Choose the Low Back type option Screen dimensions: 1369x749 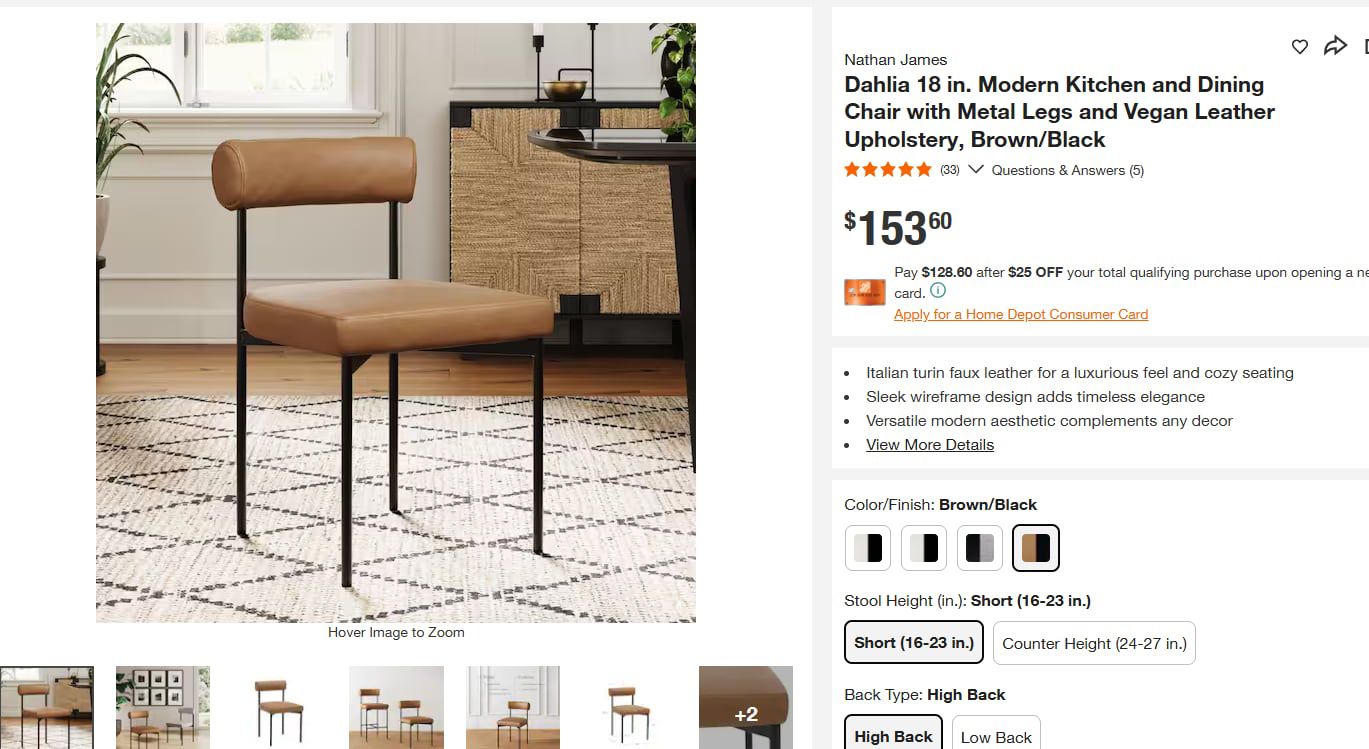pyautogui.click(x=996, y=737)
